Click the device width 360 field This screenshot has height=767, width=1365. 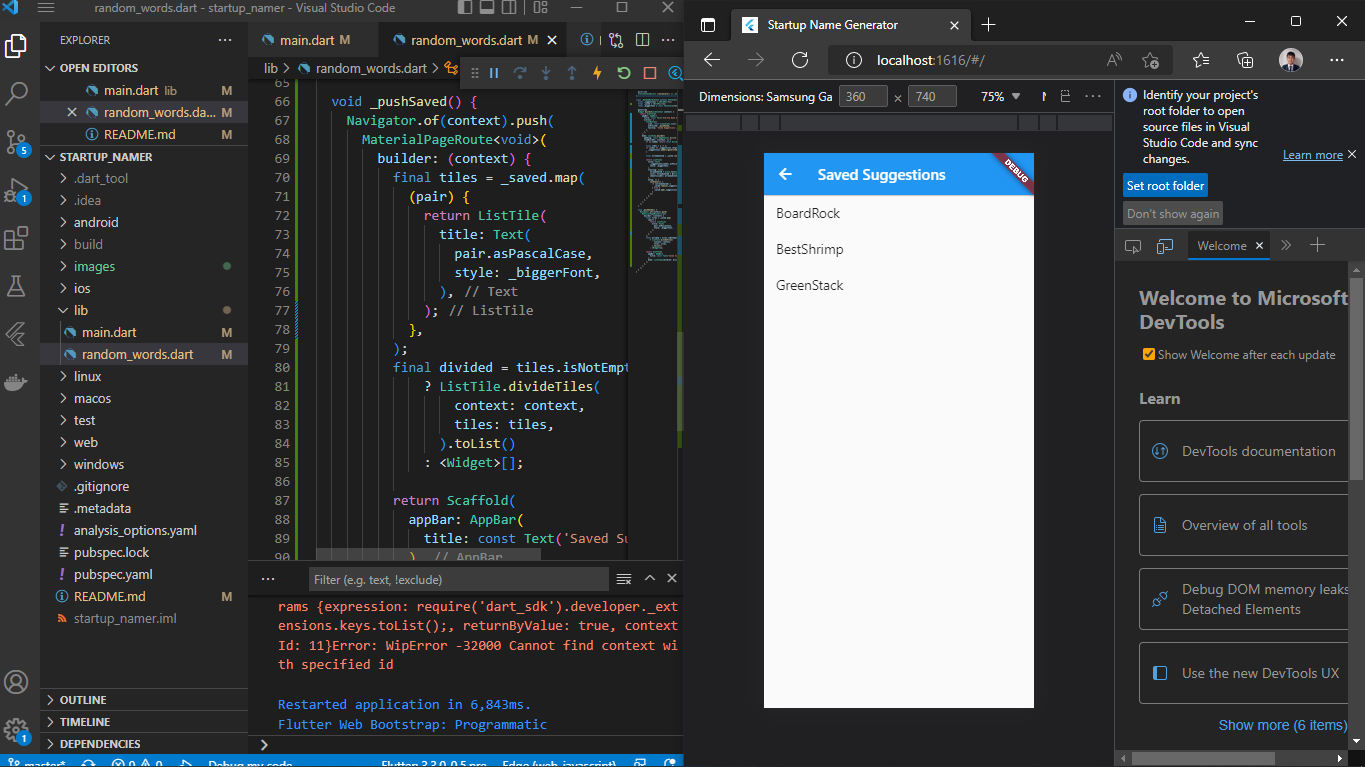tap(863, 97)
